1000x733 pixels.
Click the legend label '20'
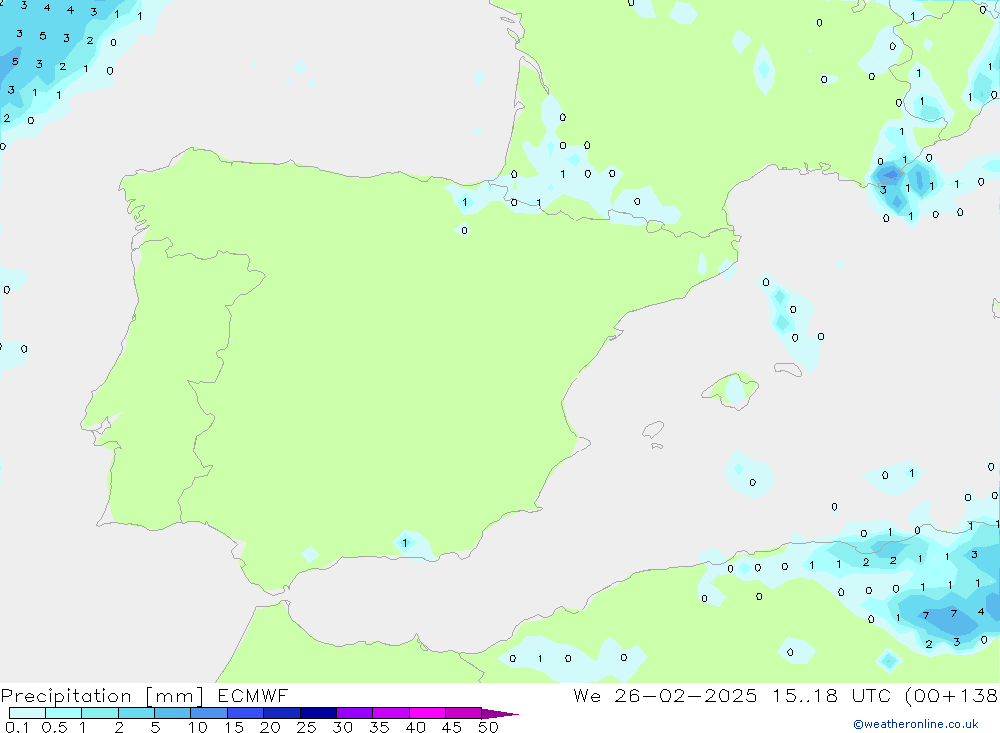(270, 727)
